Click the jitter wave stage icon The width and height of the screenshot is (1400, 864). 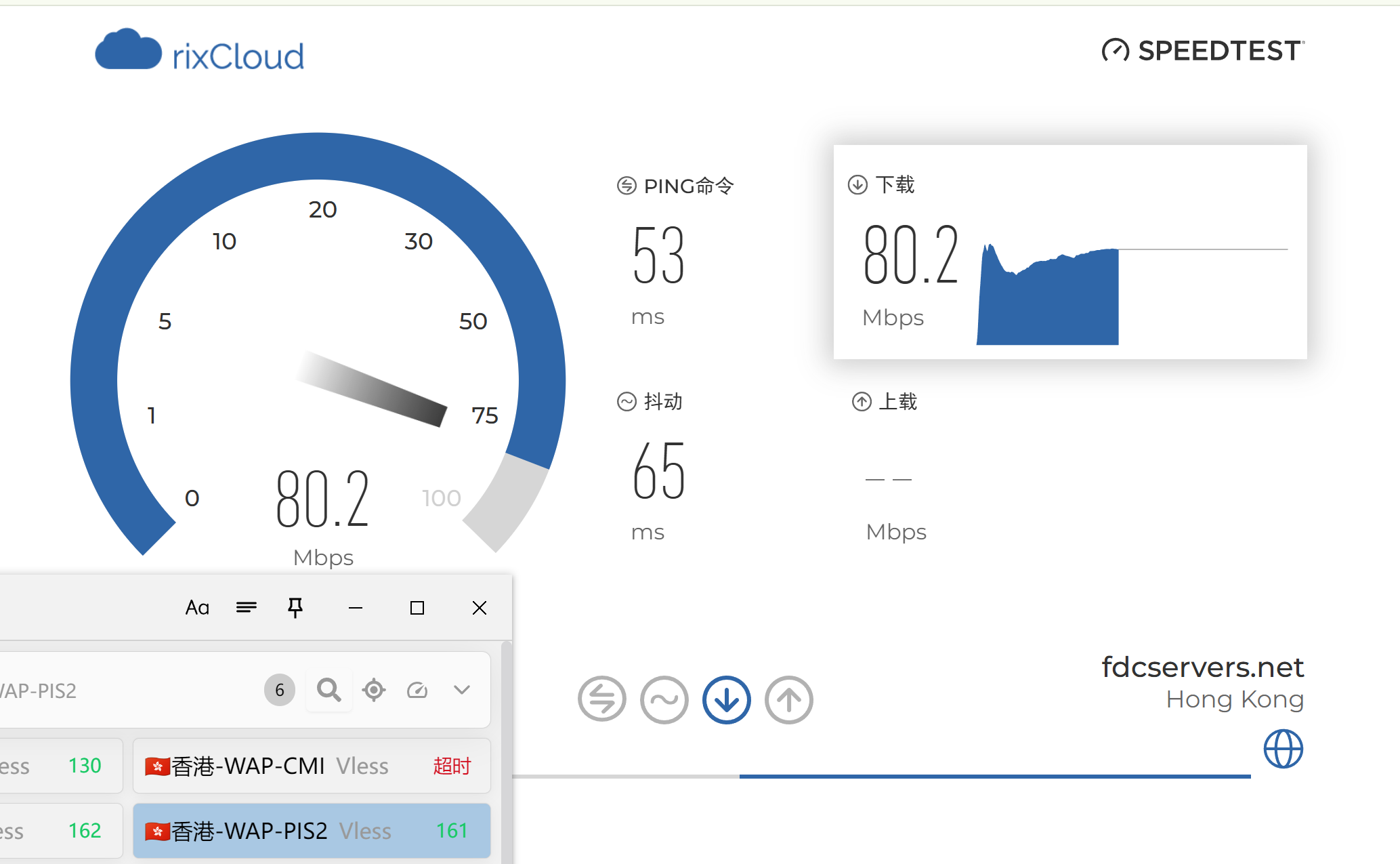click(664, 699)
